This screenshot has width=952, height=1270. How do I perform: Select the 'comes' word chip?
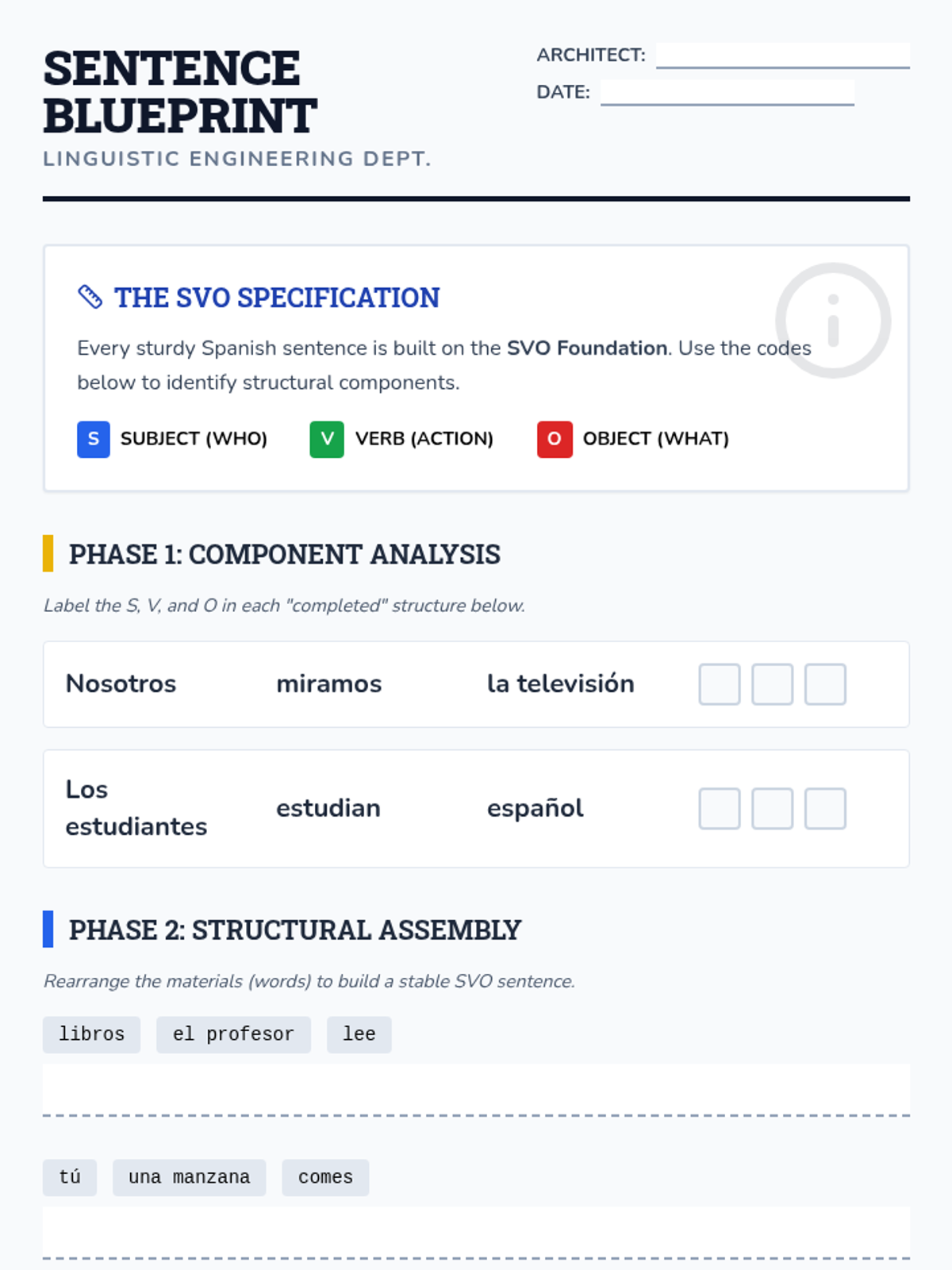[325, 1177]
